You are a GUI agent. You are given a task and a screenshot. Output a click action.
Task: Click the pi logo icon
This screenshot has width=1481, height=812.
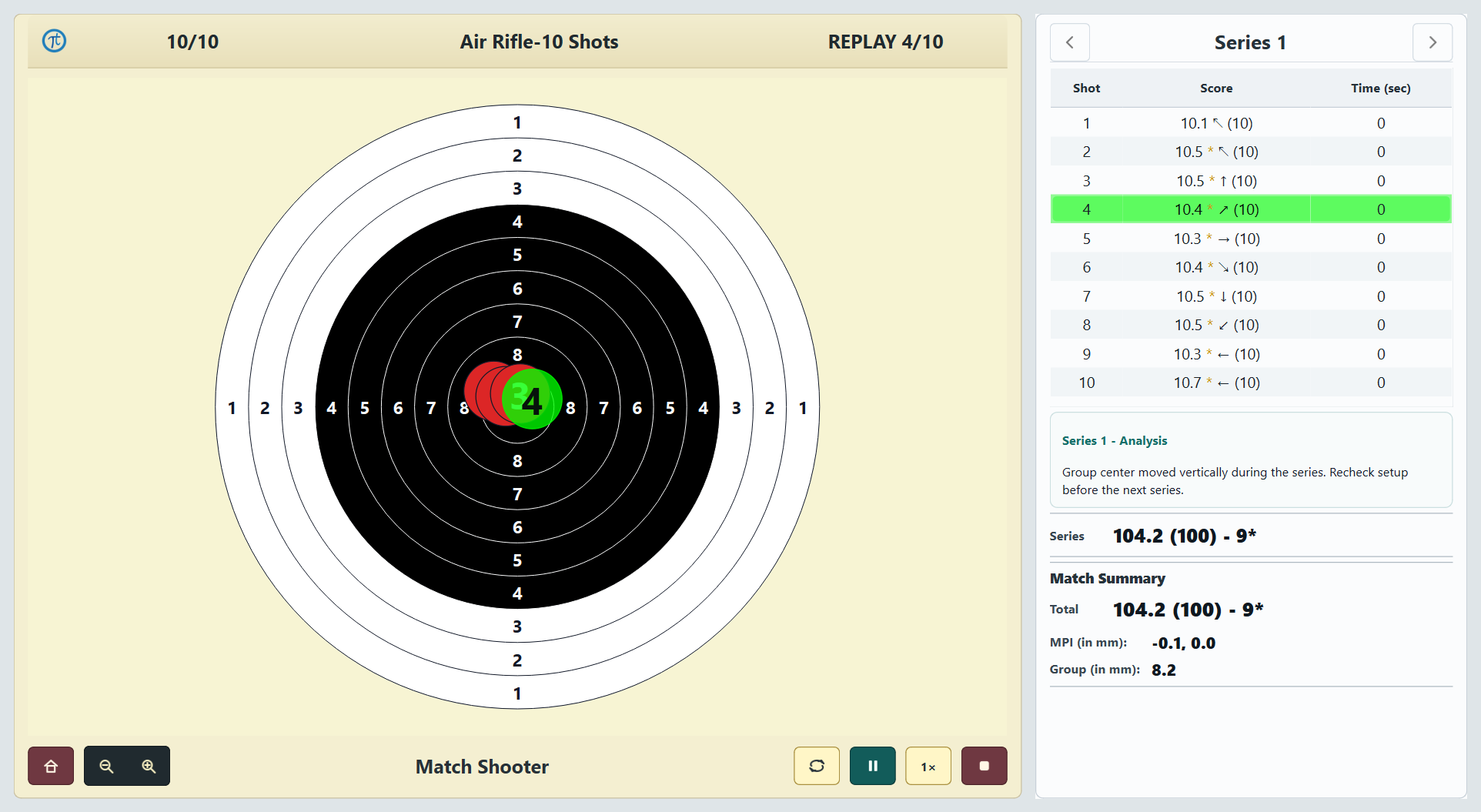54,41
